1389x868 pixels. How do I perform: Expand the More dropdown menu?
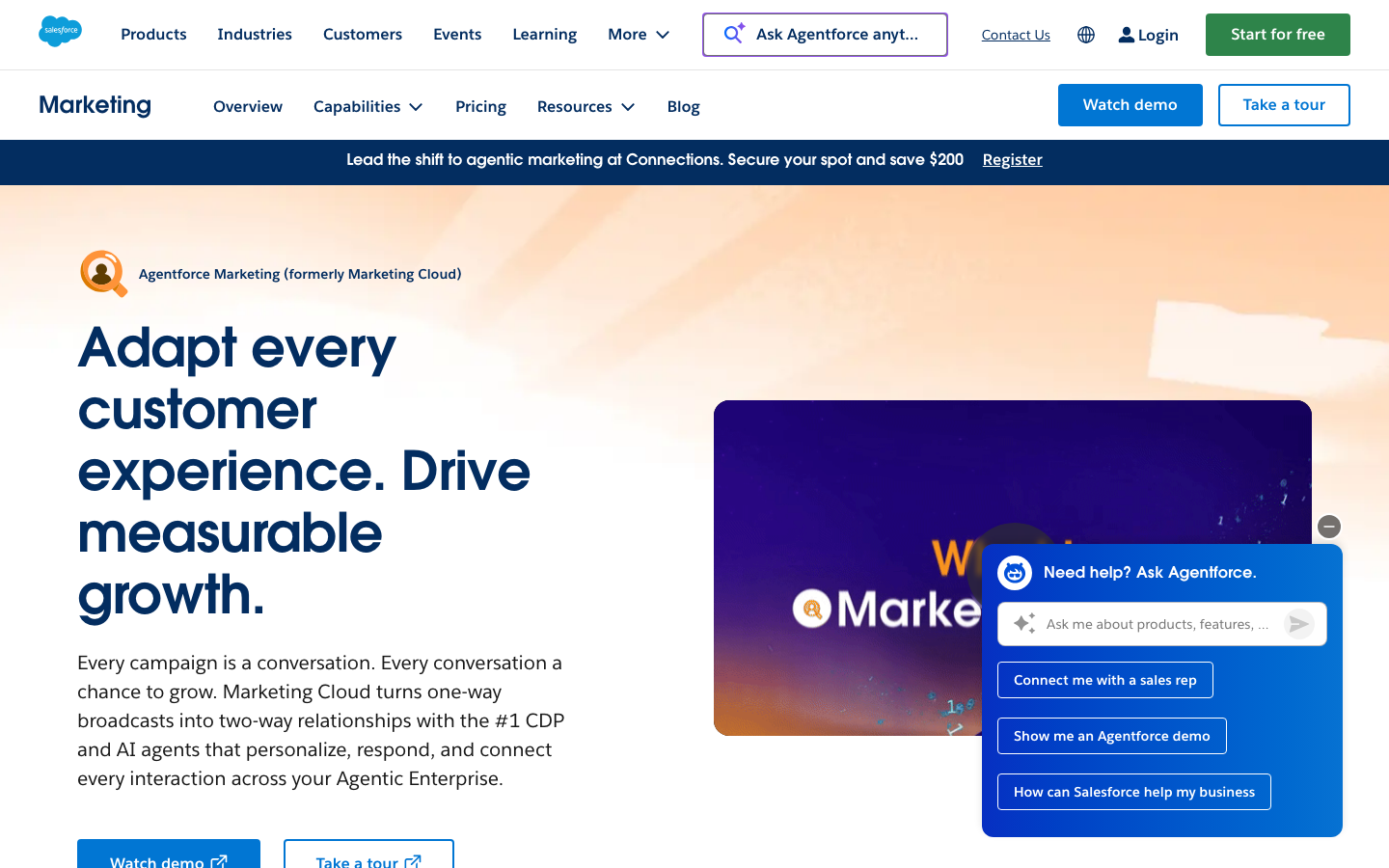(639, 35)
